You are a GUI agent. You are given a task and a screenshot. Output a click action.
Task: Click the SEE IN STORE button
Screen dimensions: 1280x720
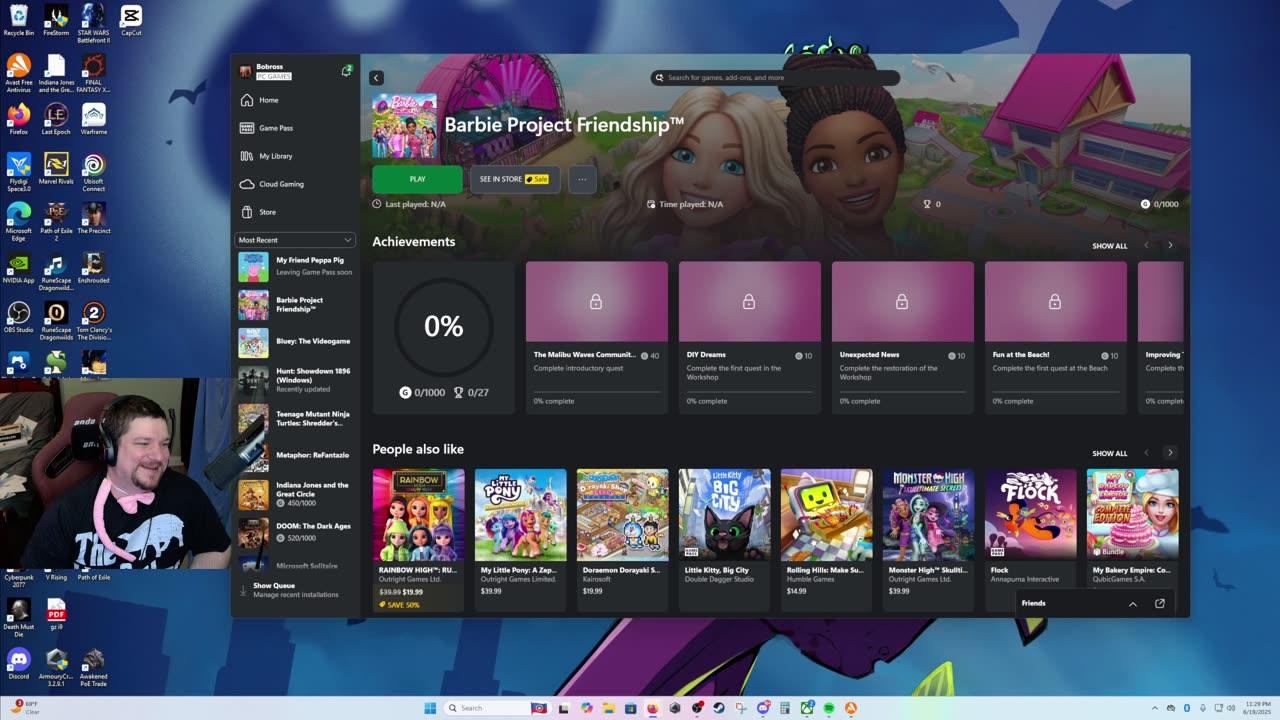(x=514, y=179)
